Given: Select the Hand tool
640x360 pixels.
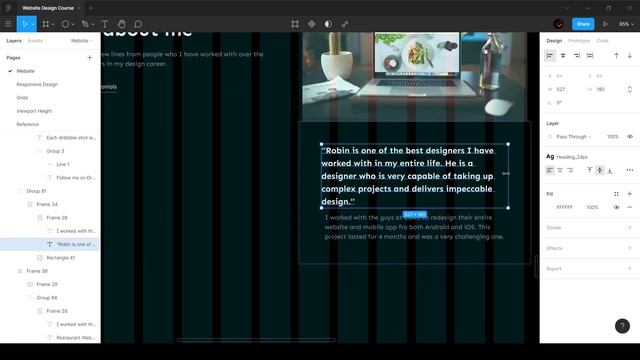Looking at the screenshot, I should point(121,24).
